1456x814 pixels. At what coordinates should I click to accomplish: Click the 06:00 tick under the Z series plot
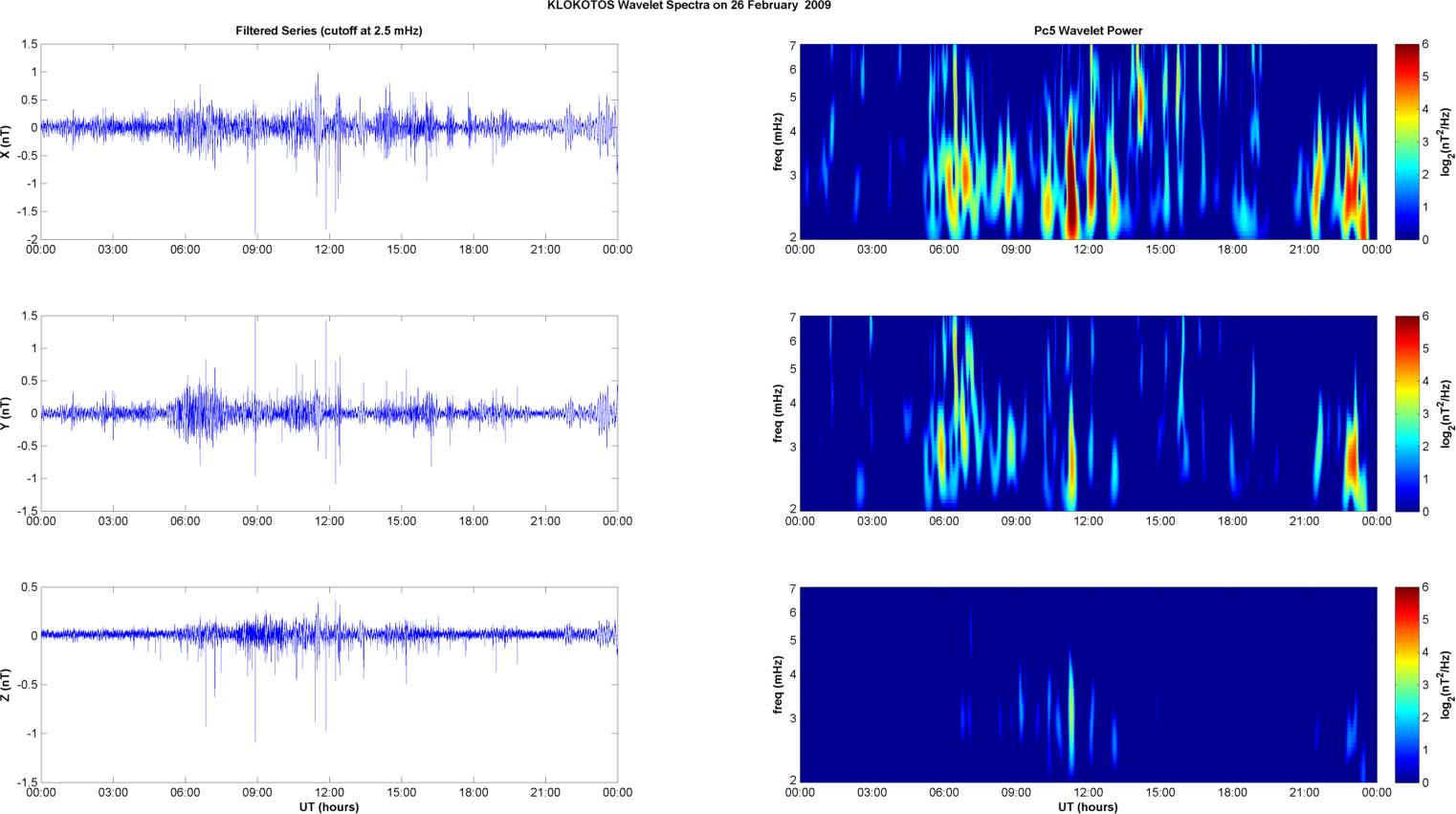pyautogui.click(x=186, y=792)
